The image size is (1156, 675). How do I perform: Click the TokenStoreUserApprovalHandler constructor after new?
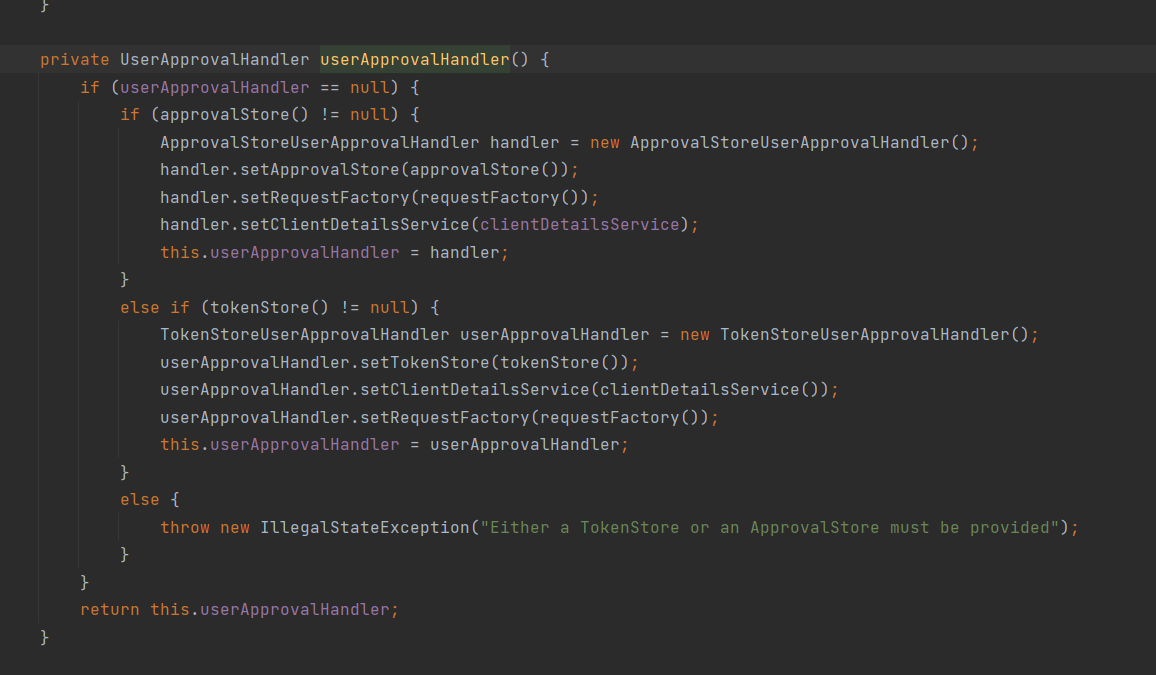click(x=864, y=334)
